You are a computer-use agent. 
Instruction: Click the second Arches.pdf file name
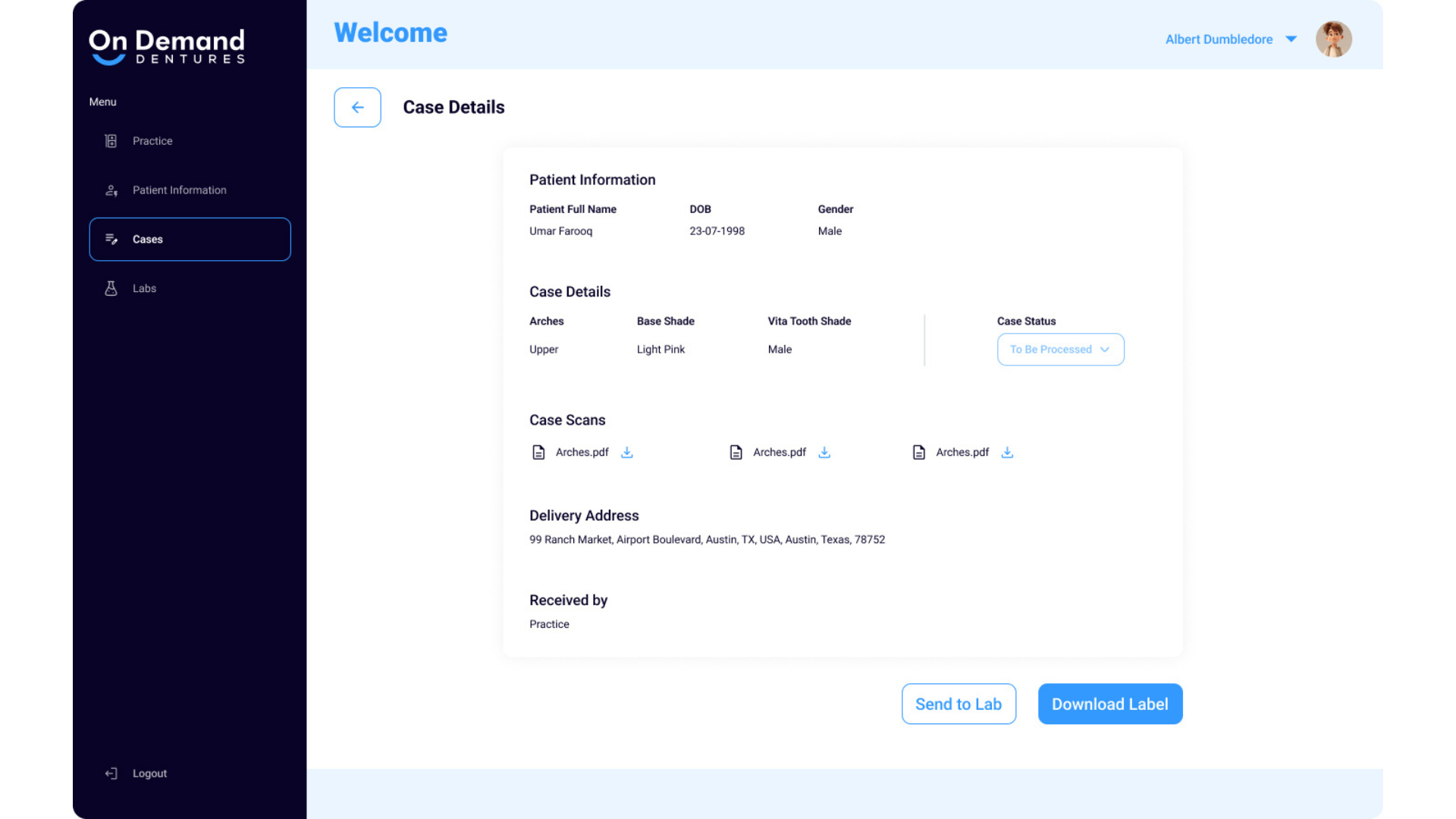coord(779,453)
